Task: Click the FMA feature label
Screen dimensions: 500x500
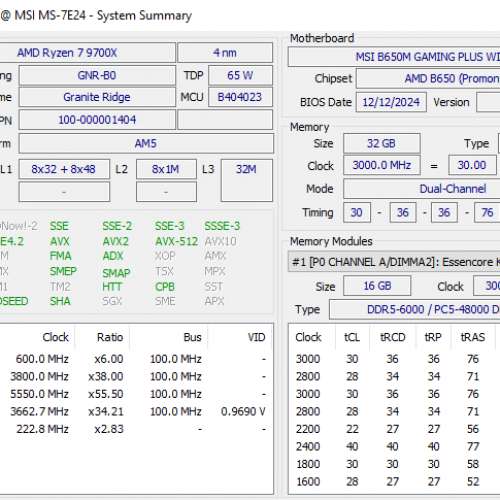Action: pos(60,256)
